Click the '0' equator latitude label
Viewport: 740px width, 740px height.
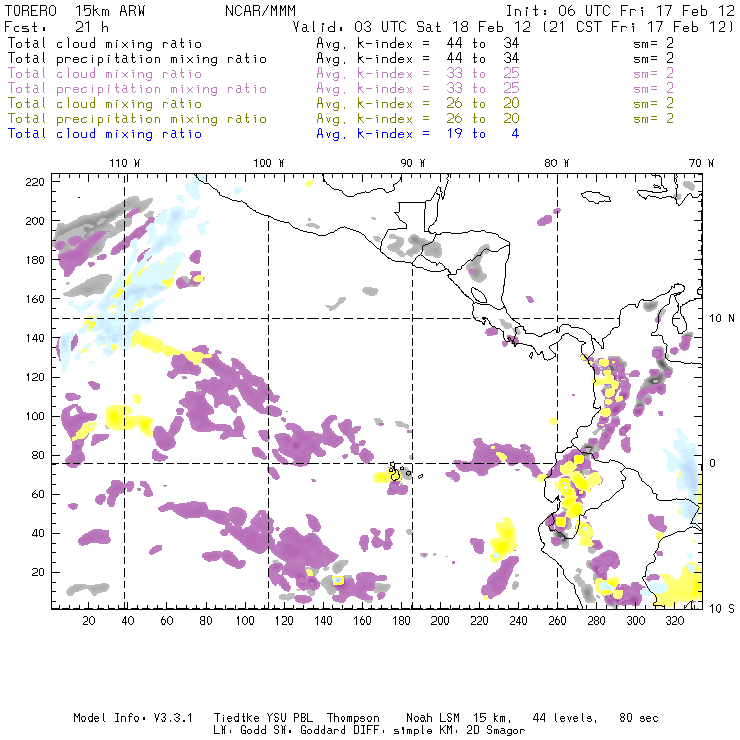(713, 463)
